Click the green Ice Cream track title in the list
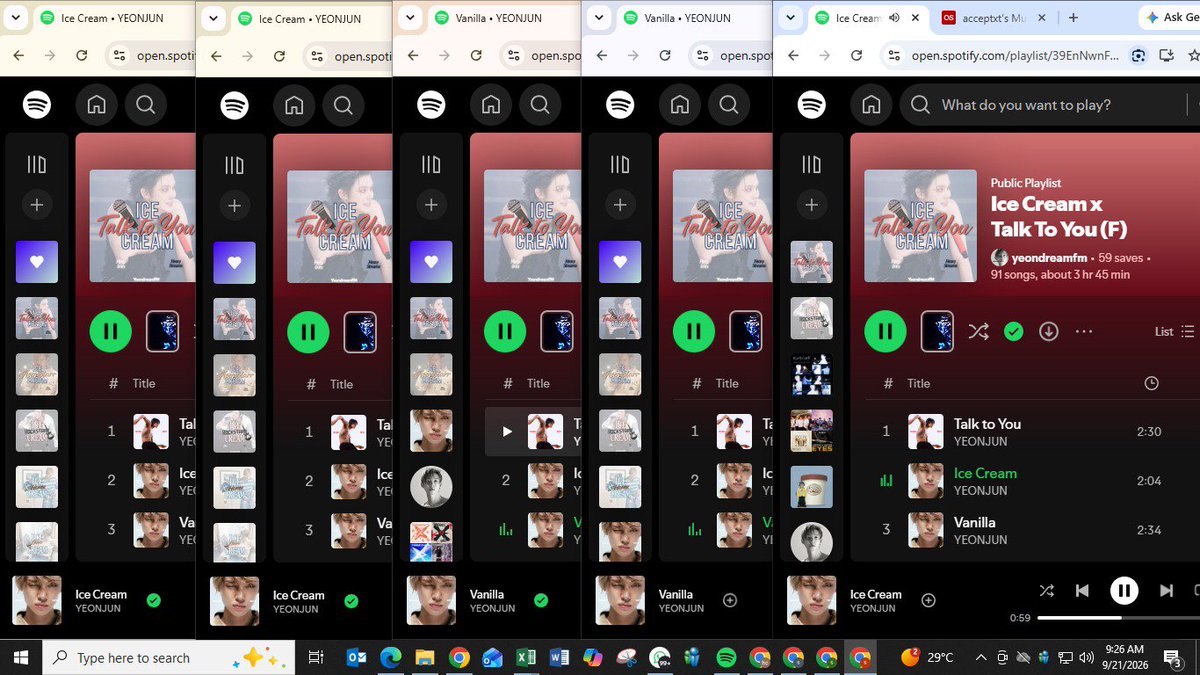The height and width of the screenshot is (675, 1200). [x=985, y=473]
